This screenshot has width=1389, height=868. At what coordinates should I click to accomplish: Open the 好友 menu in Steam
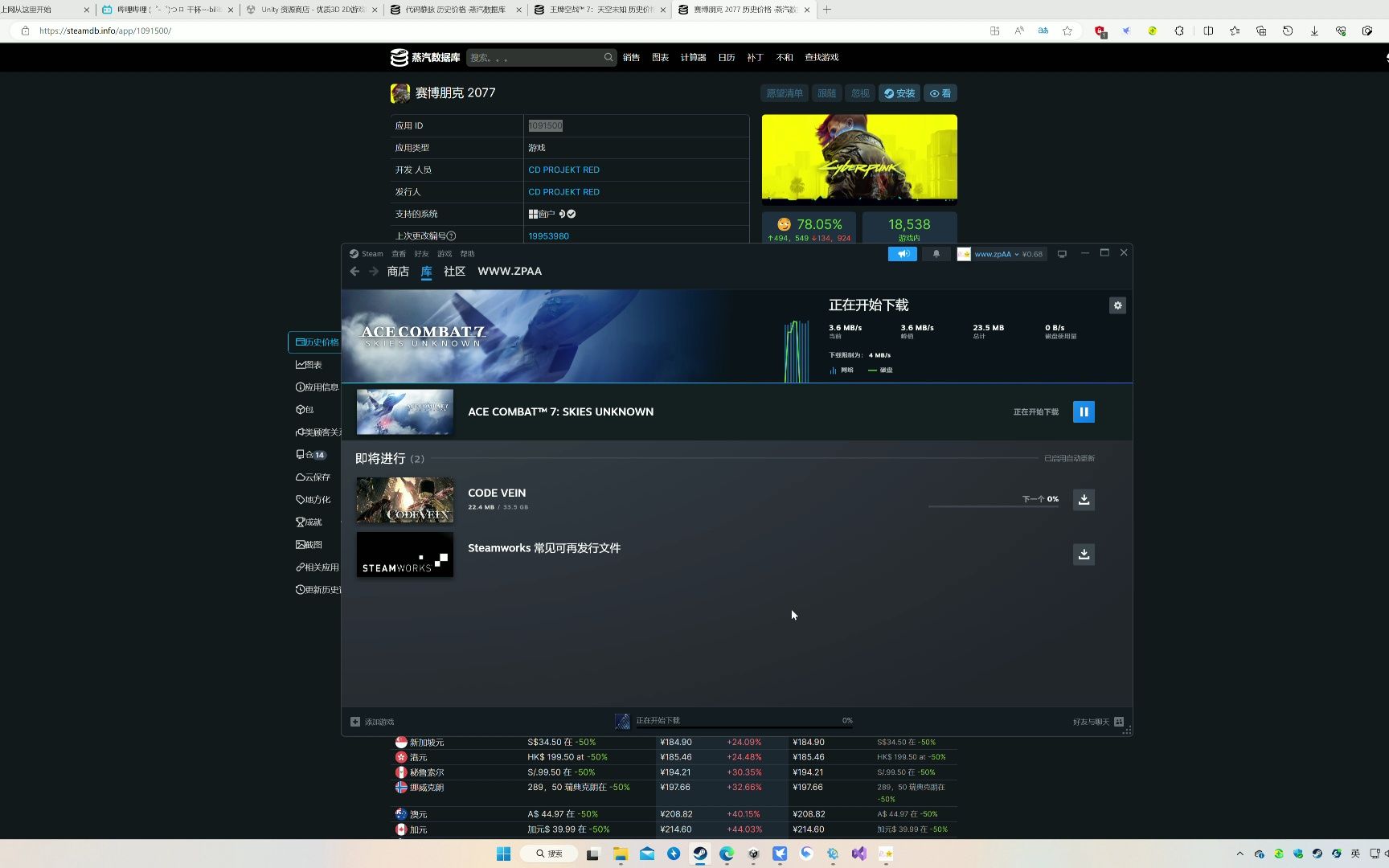pos(421,254)
